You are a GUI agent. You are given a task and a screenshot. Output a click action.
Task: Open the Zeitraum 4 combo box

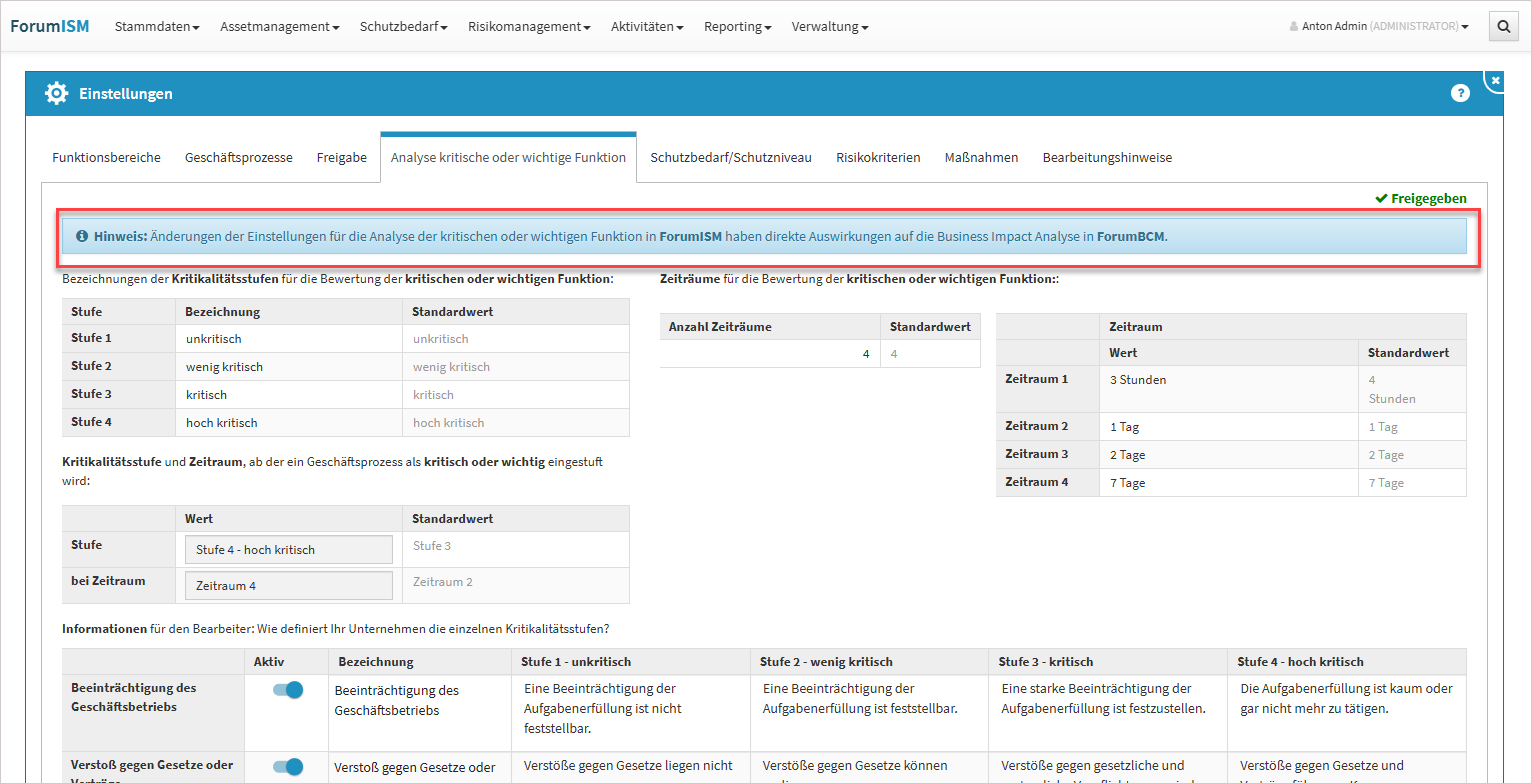click(x=288, y=586)
